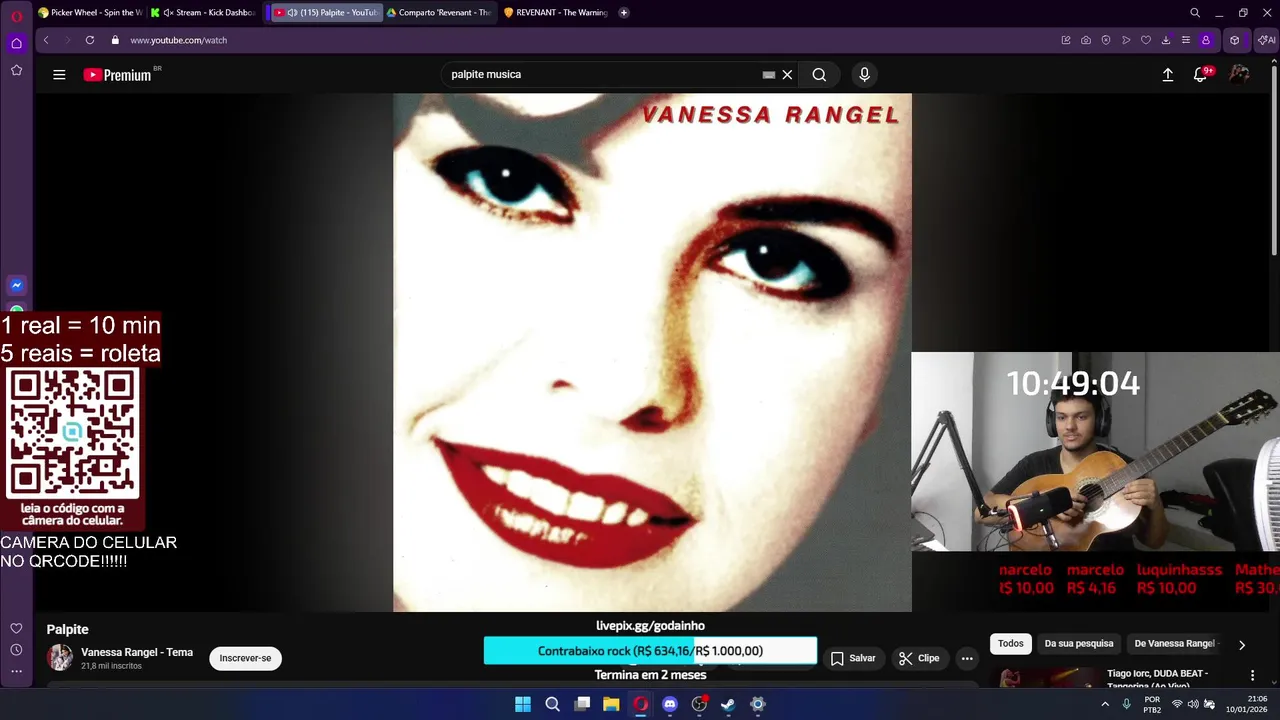
Task: Open Opera sidebar bookmarks star
Action: [16, 70]
